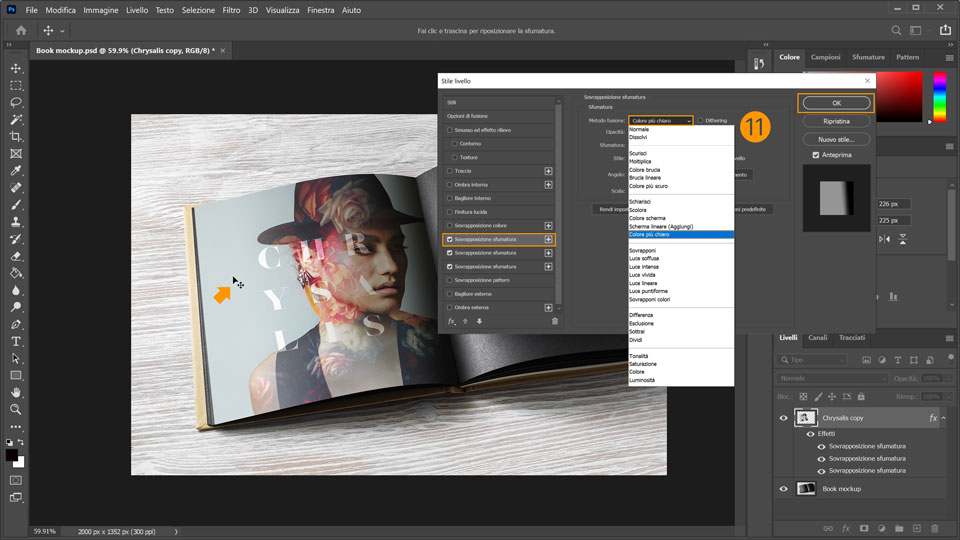Select the Pen tool
Screen dimensions: 960x540
coord(16,324)
